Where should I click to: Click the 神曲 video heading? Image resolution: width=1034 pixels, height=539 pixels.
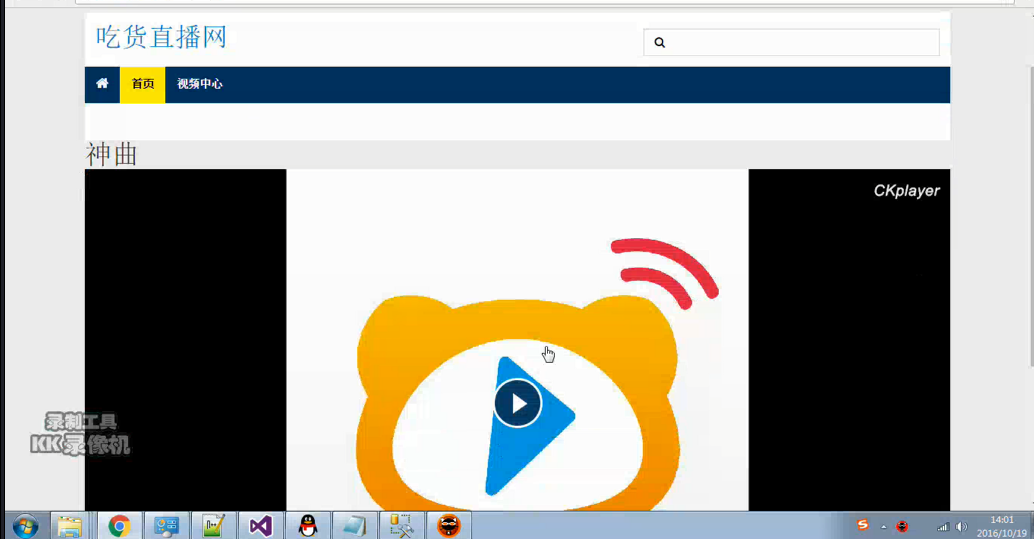111,155
